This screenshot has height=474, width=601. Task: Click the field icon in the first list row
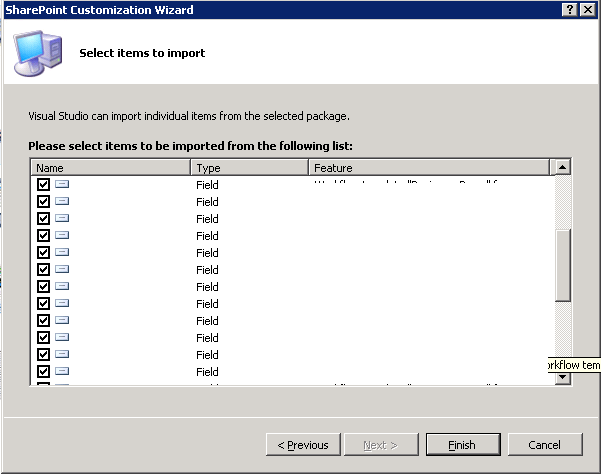coord(62,185)
